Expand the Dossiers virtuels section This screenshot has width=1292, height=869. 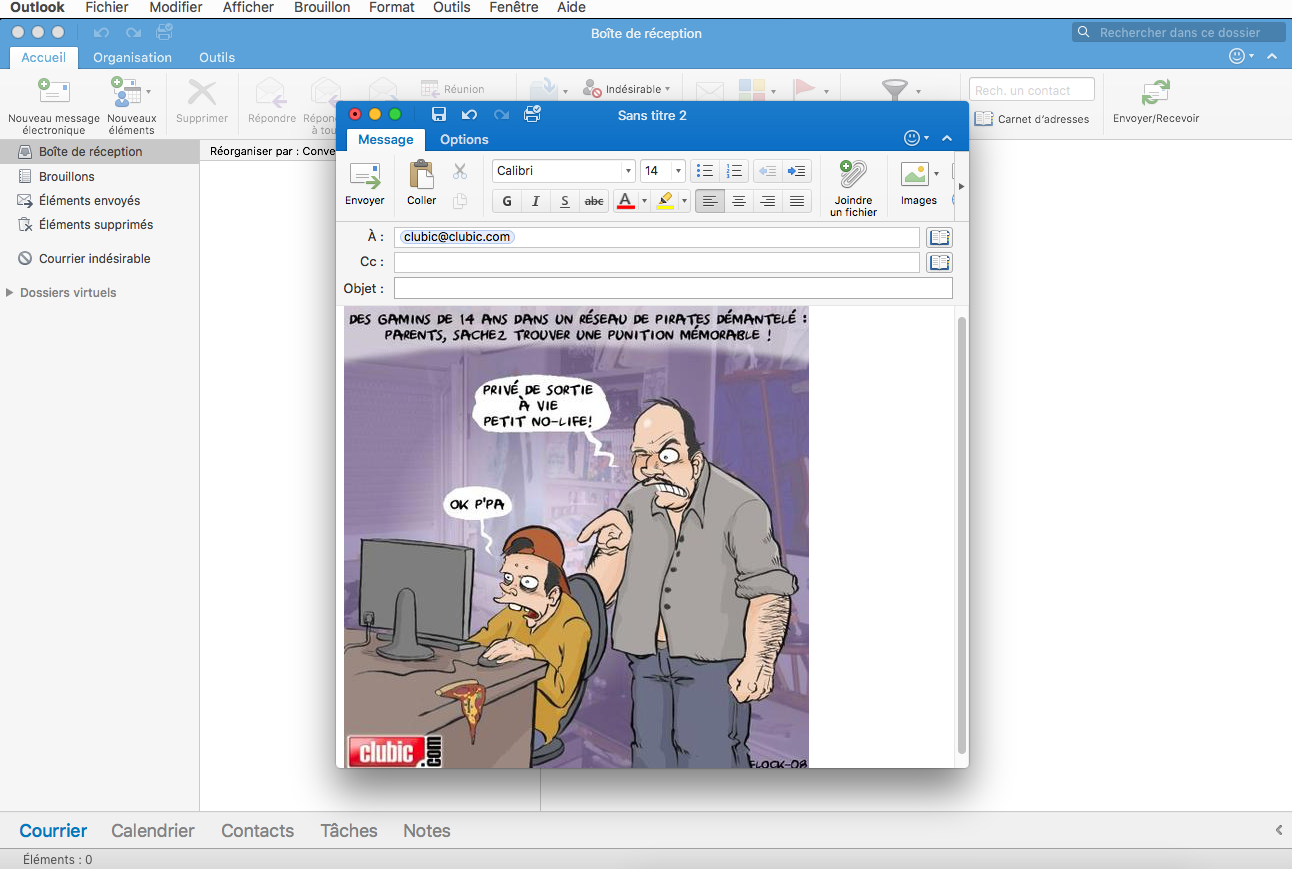click(10, 292)
